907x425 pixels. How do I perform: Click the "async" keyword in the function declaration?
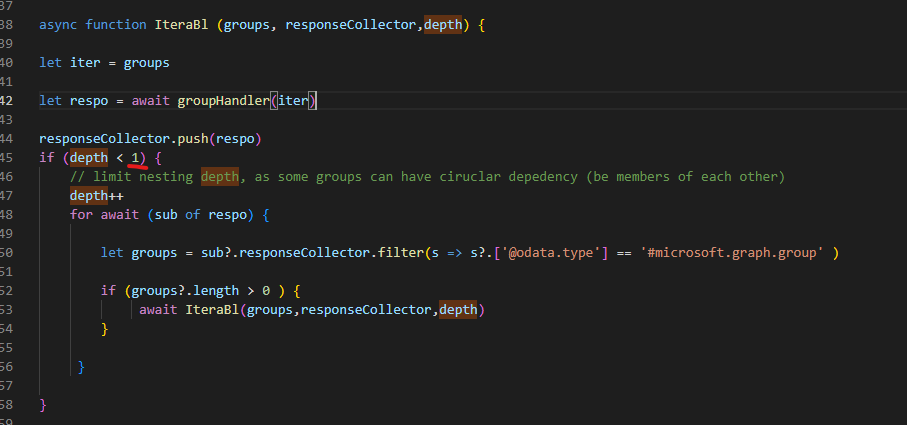pyautogui.click(x=58, y=25)
